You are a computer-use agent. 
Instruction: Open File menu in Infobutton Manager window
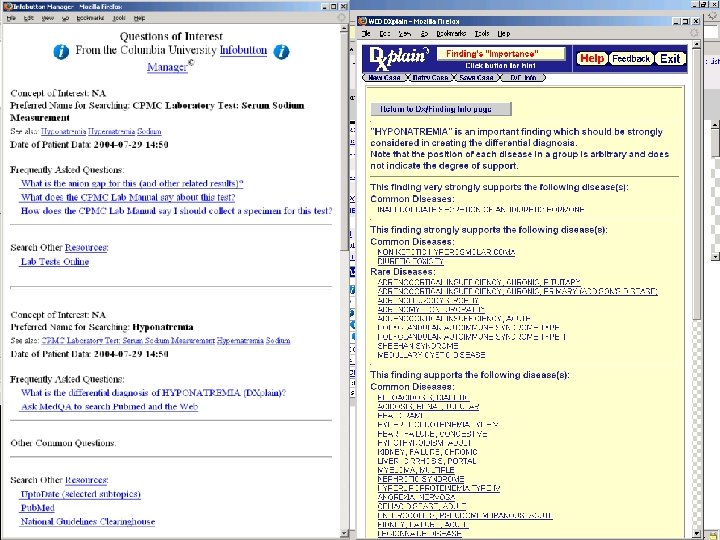click(11, 18)
